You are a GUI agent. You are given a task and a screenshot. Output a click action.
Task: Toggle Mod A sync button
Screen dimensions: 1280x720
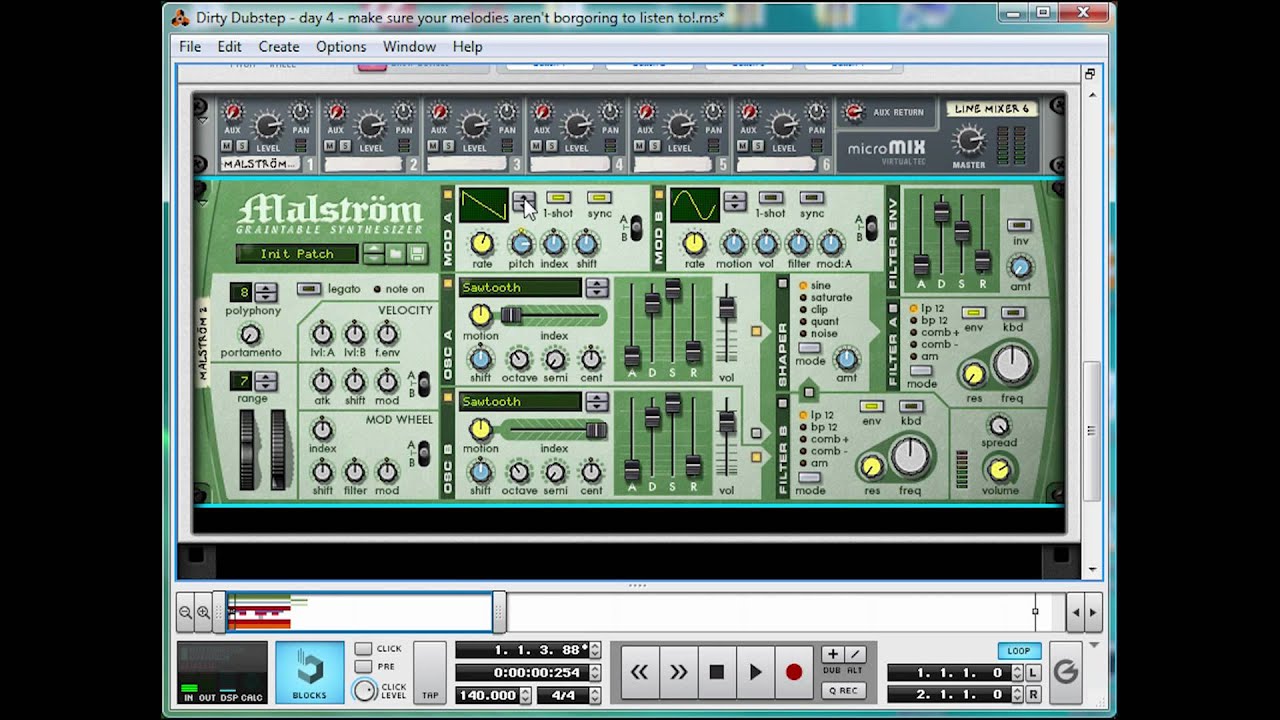coord(599,198)
